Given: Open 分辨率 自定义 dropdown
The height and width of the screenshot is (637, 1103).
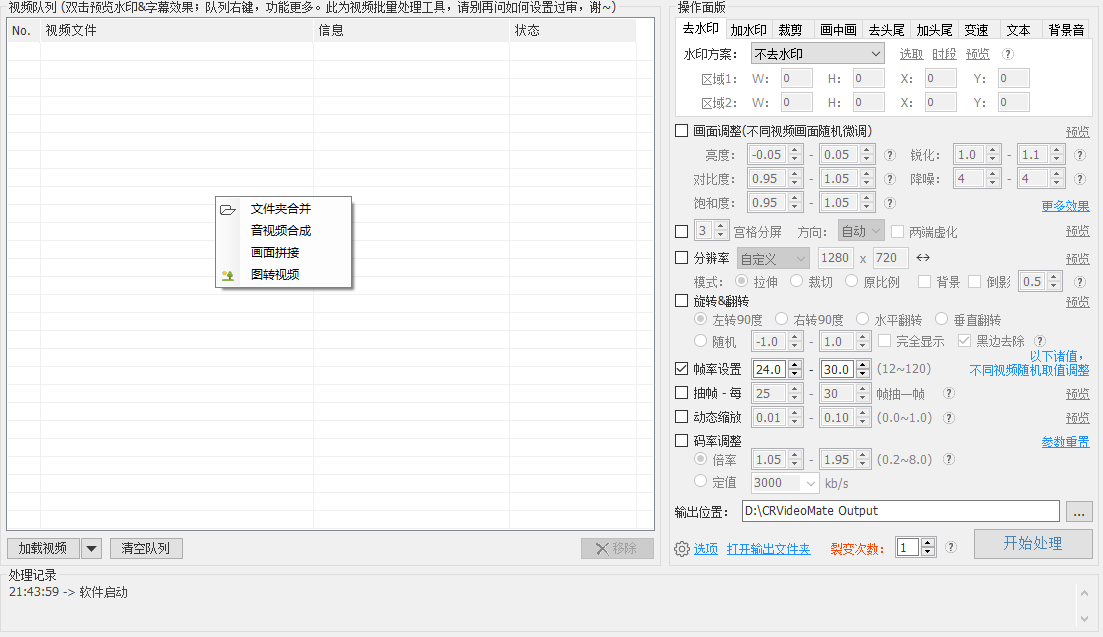Looking at the screenshot, I should click(x=773, y=259).
